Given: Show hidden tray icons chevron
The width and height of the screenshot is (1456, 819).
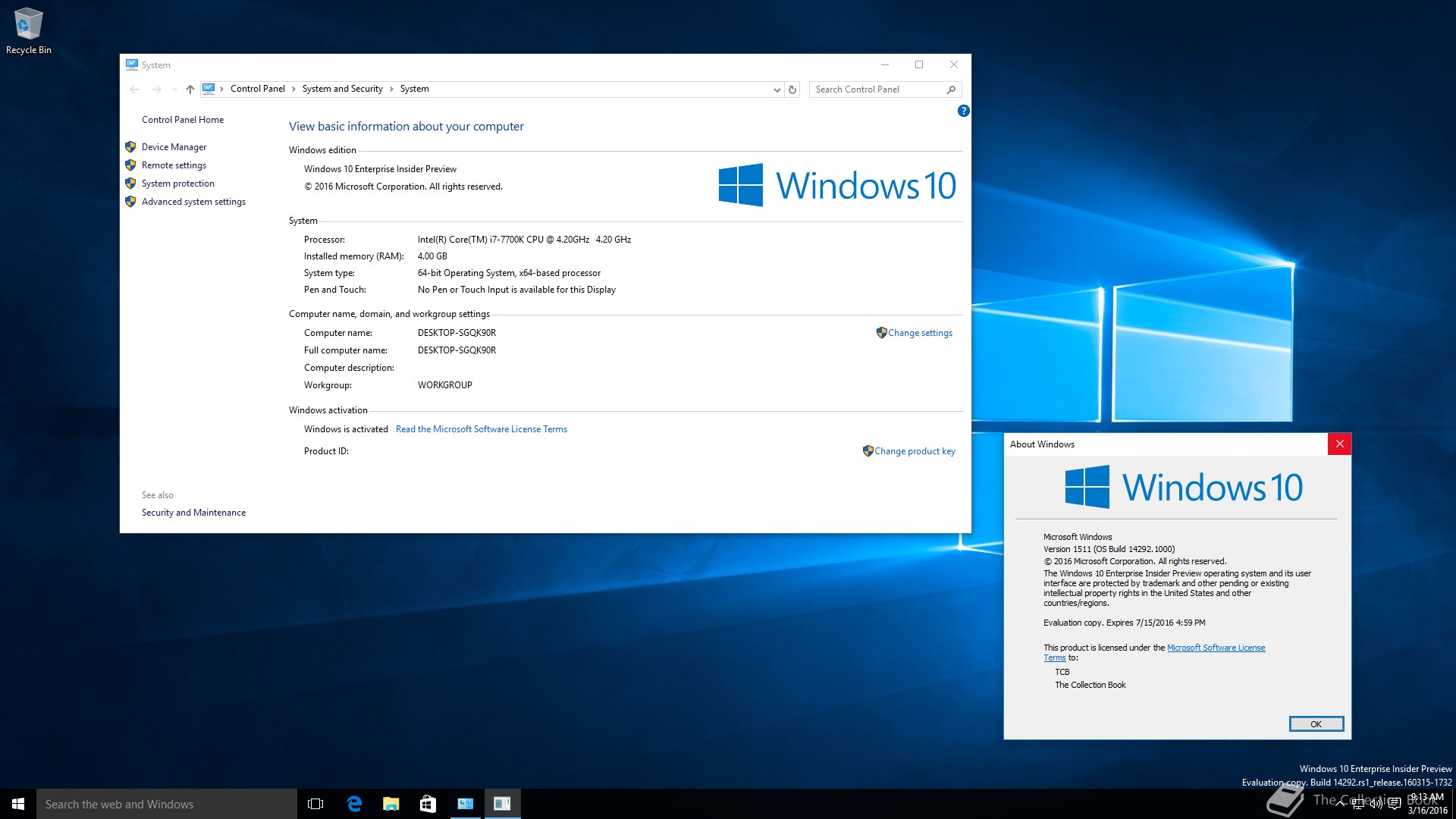Looking at the screenshot, I should click(x=1341, y=804).
